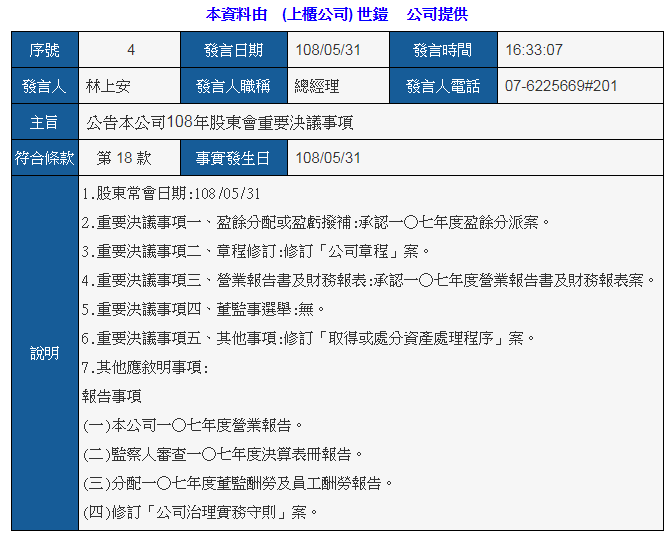Click the 發言人 label cell

coord(45,86)
